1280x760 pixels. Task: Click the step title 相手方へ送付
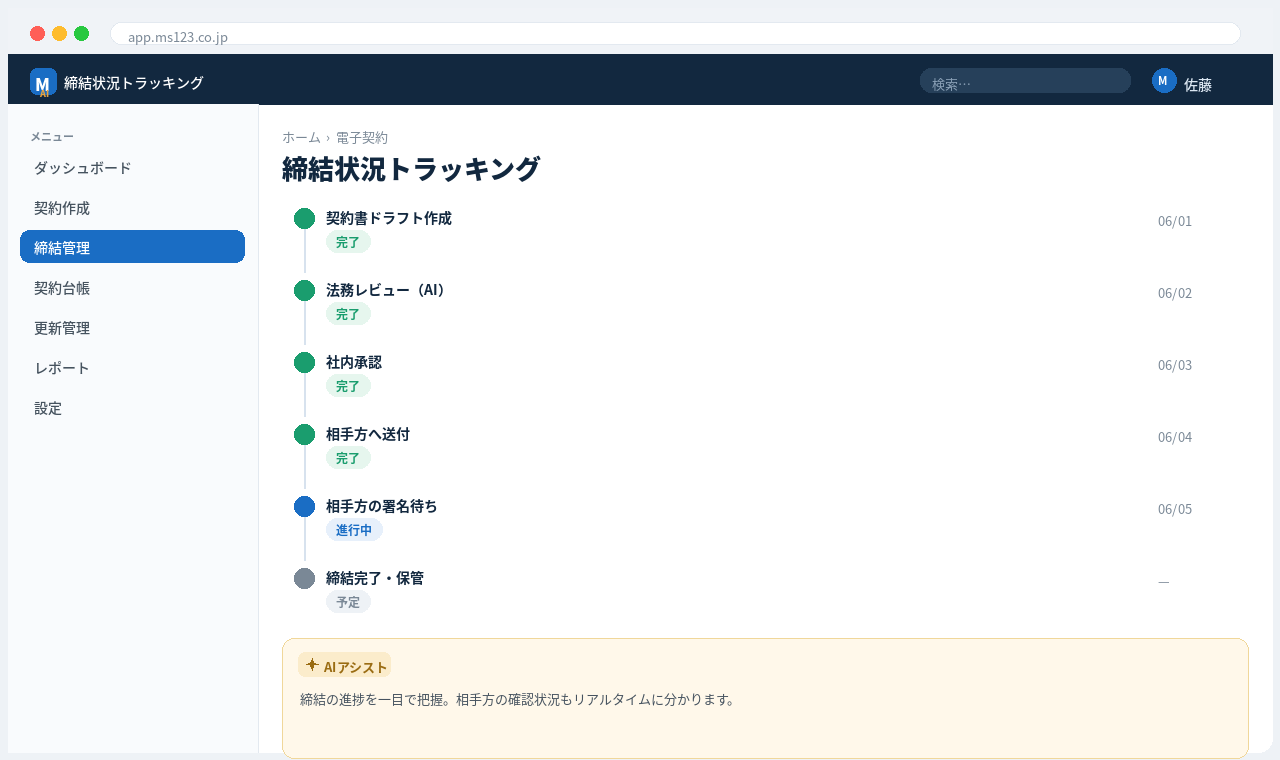(368, 434)
